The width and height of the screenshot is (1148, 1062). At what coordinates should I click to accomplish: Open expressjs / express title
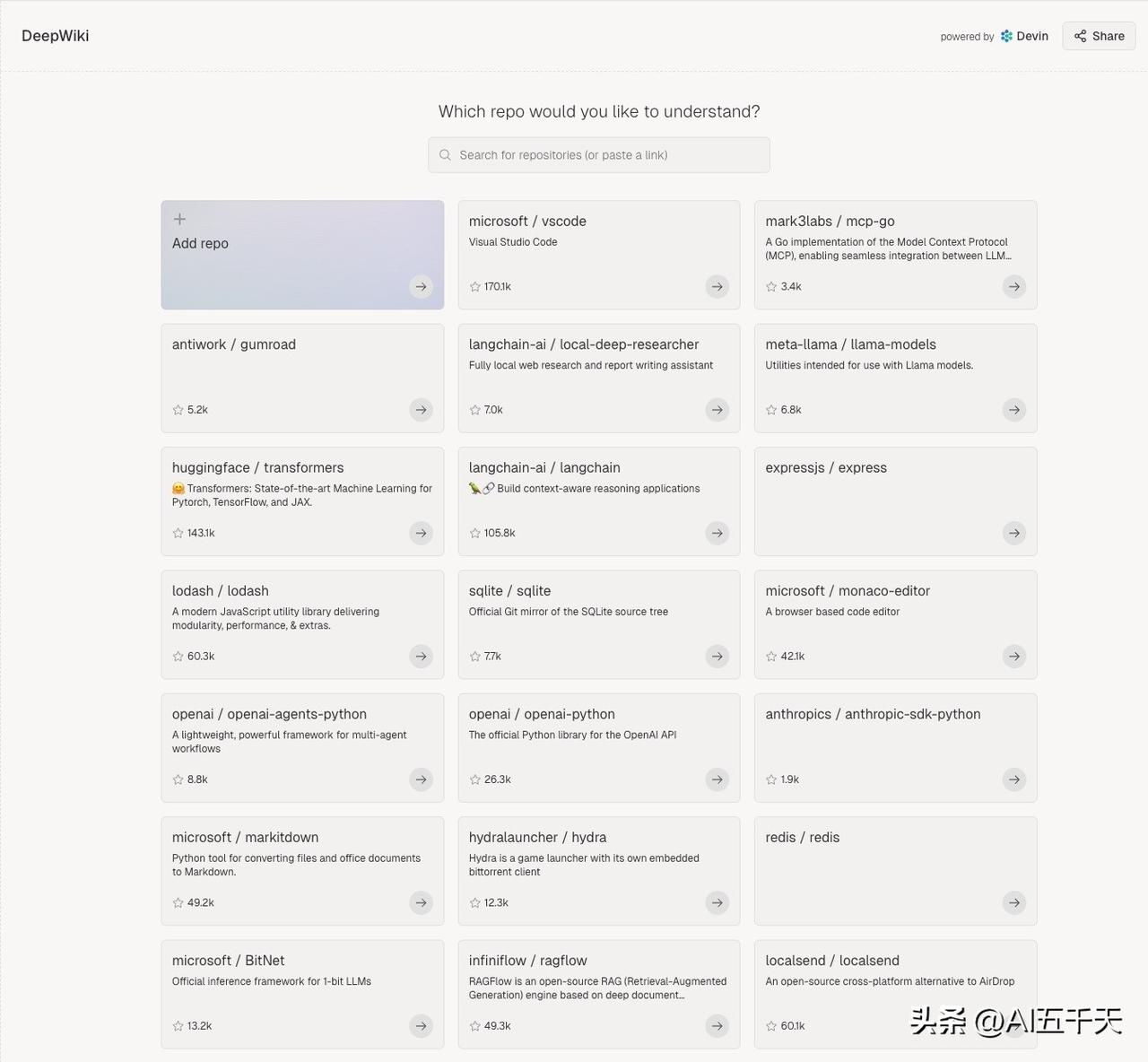tap(826, 467)
